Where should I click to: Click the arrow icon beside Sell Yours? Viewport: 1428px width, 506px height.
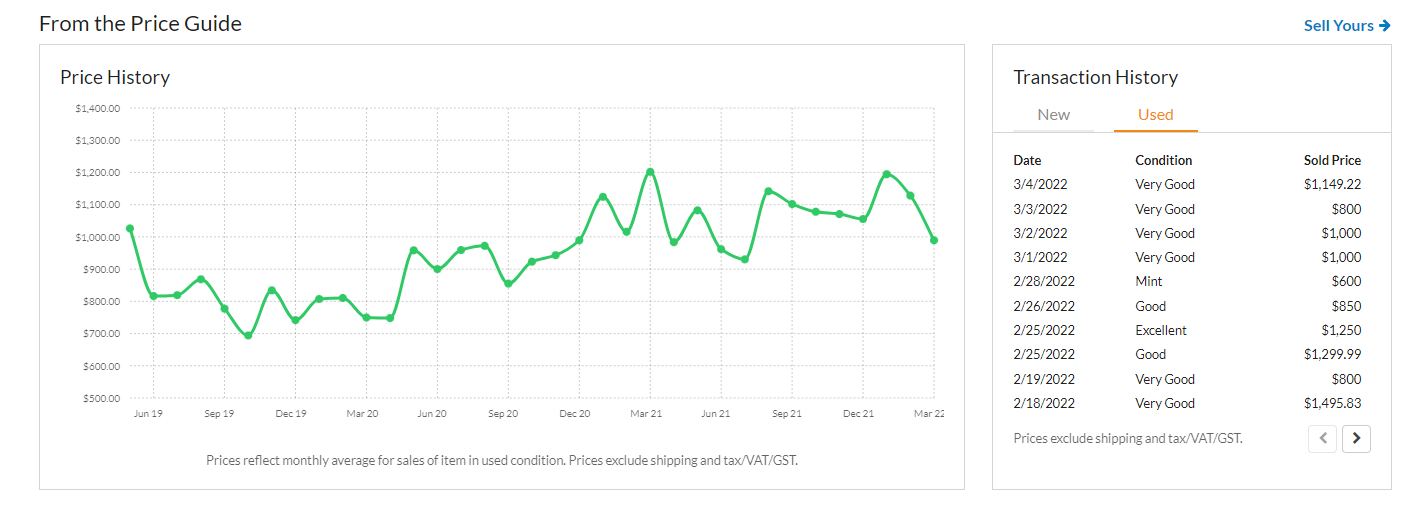click(x=1385, y=26)
